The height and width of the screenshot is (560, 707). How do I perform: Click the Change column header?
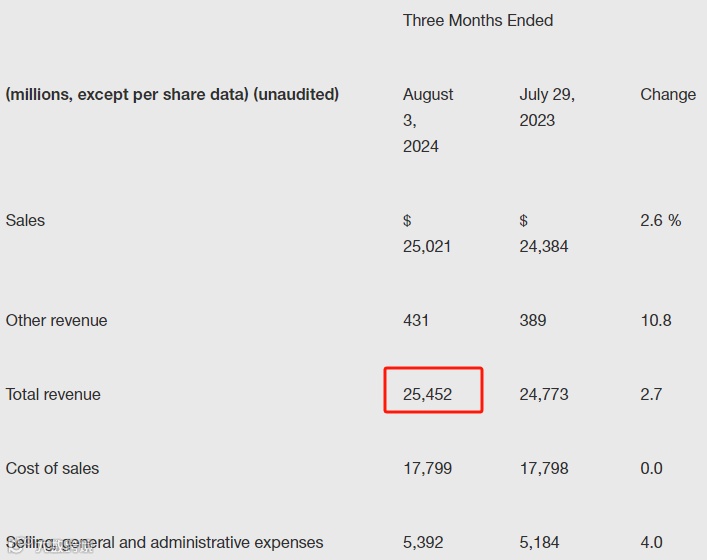pyautogui.click(x=668, y=95)
